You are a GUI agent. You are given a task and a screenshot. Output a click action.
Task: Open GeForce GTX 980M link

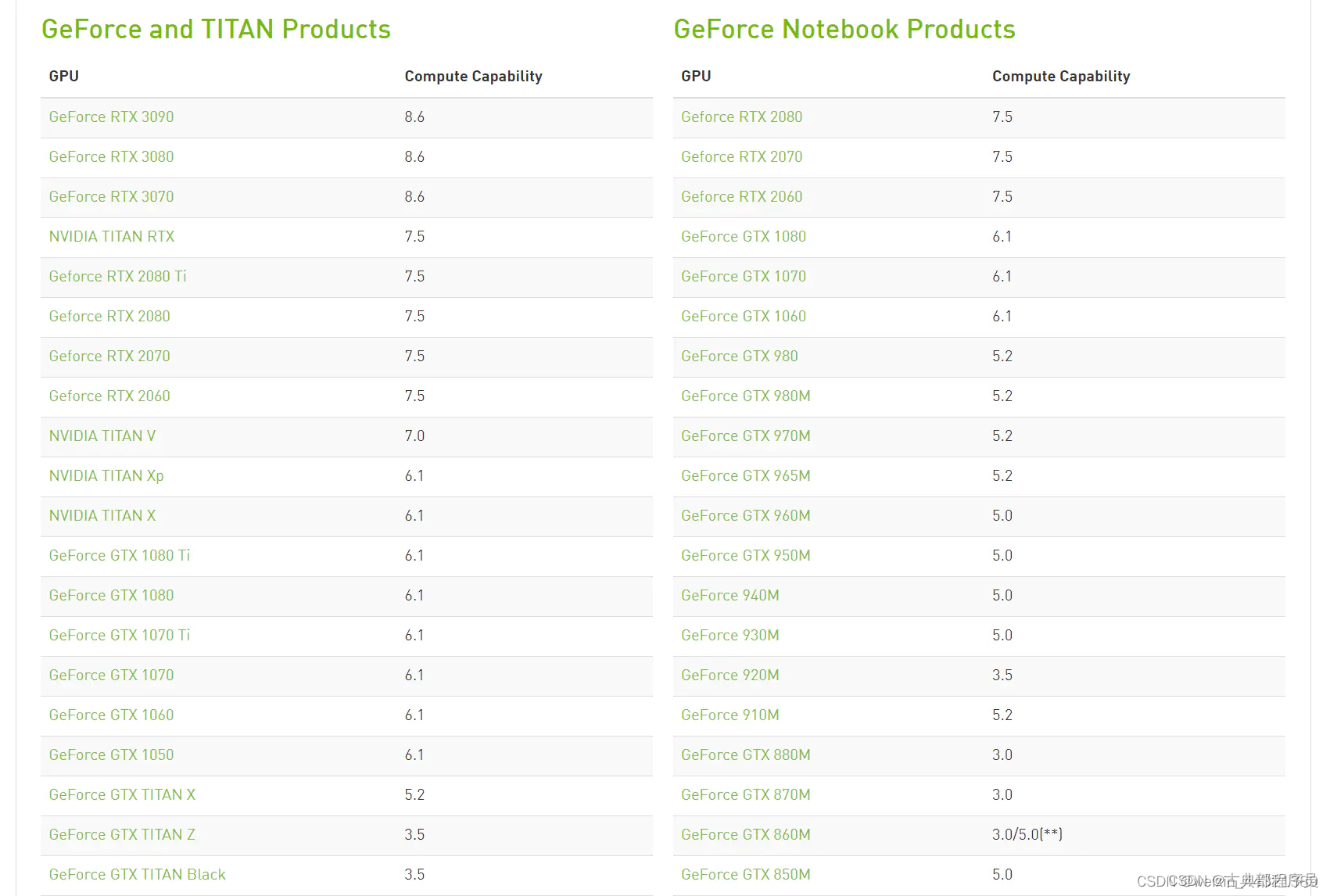746,396
